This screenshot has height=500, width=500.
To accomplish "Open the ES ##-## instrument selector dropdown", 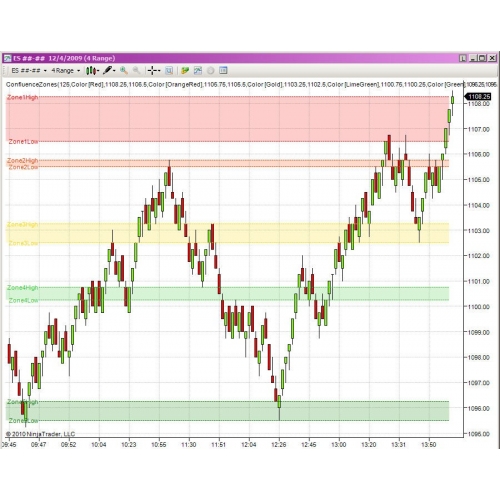I will coord(29,71).
